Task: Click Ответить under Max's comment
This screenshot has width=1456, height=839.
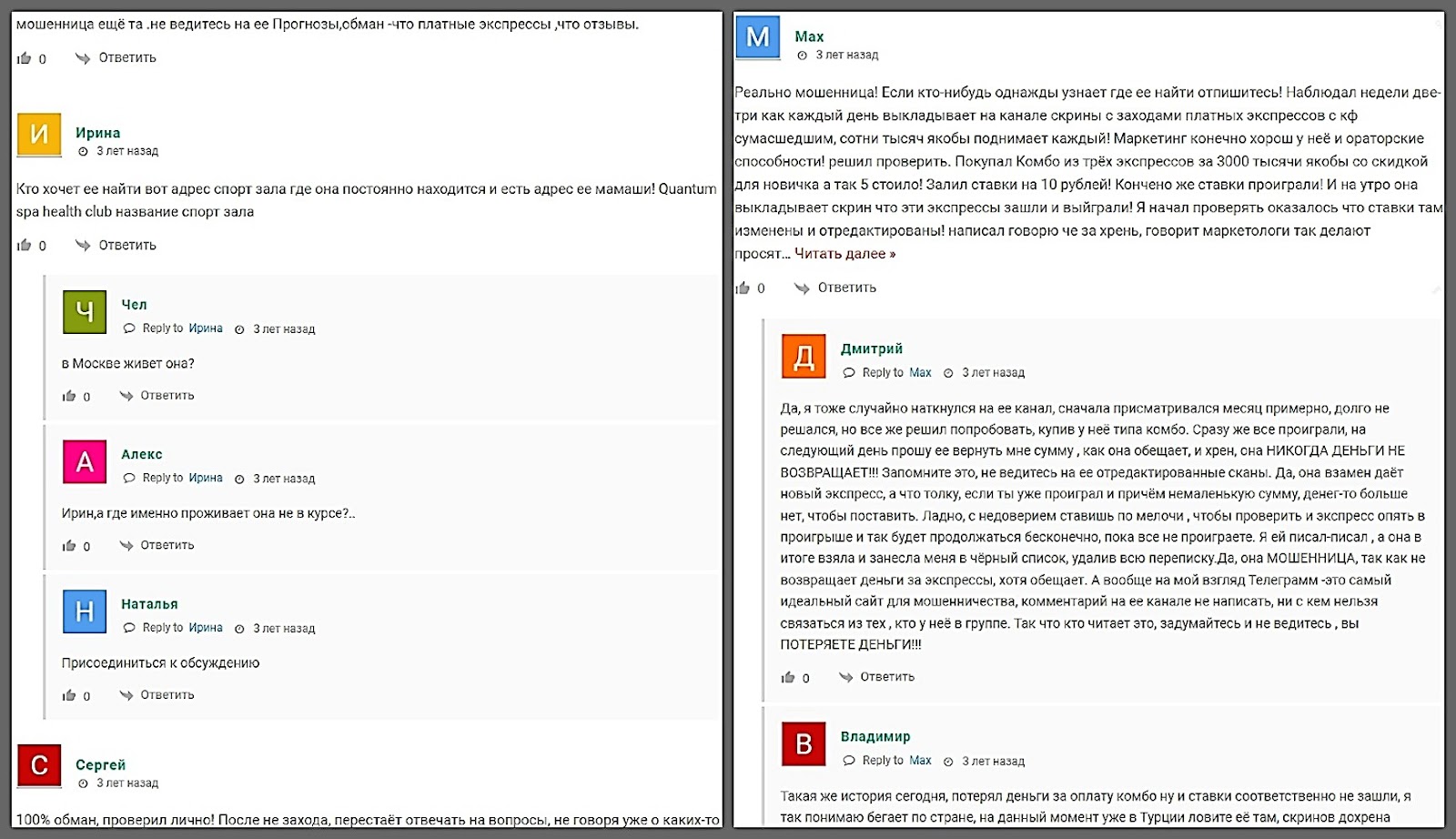Action: [846, 288]
